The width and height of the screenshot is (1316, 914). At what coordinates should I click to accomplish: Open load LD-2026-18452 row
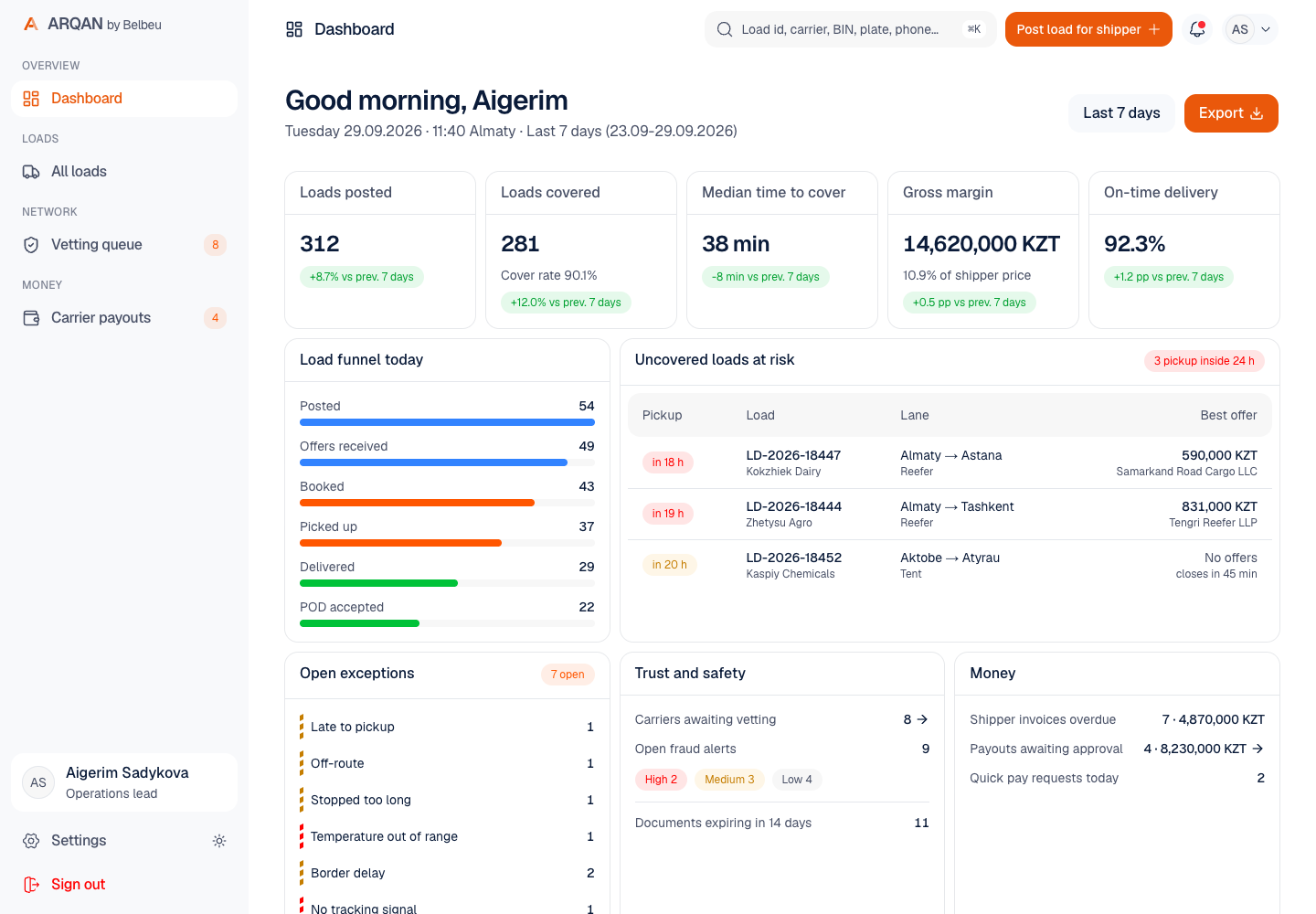click(950, 565)
